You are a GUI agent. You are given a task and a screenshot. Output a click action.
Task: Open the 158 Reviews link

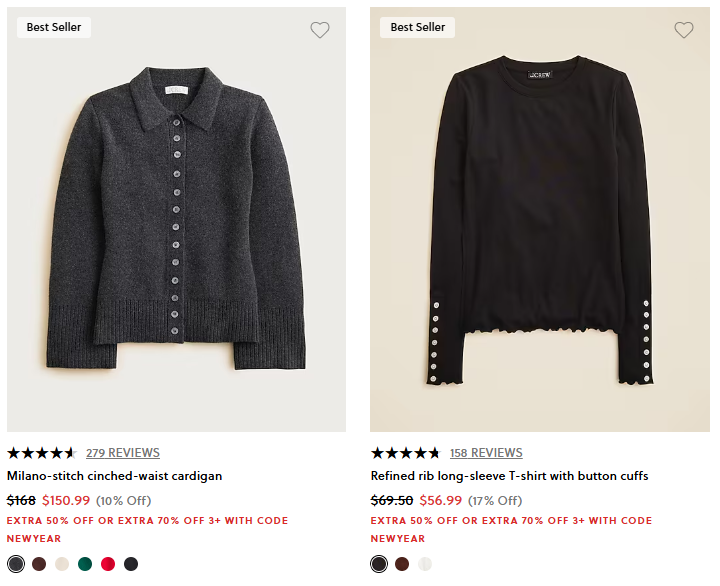click(x=486, y=453)
